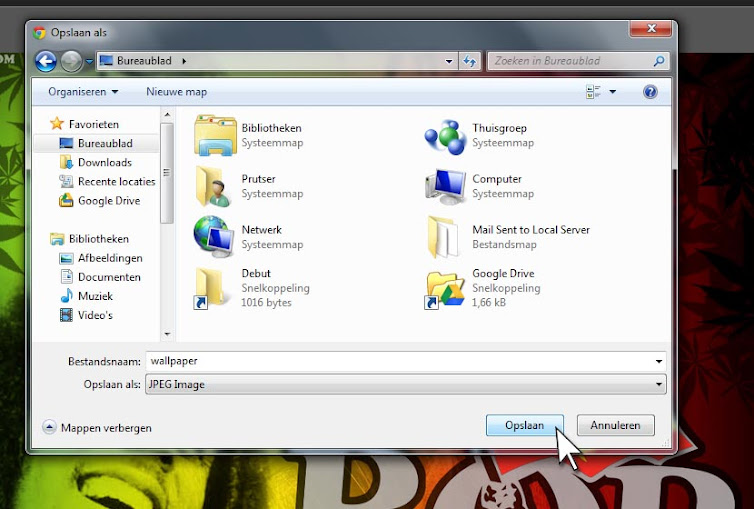Image resolution: width=754 pixels, height=509 pixels.
Task: Select Google Drive shortcut icon in file list
Action: click(x=444, y=290)
